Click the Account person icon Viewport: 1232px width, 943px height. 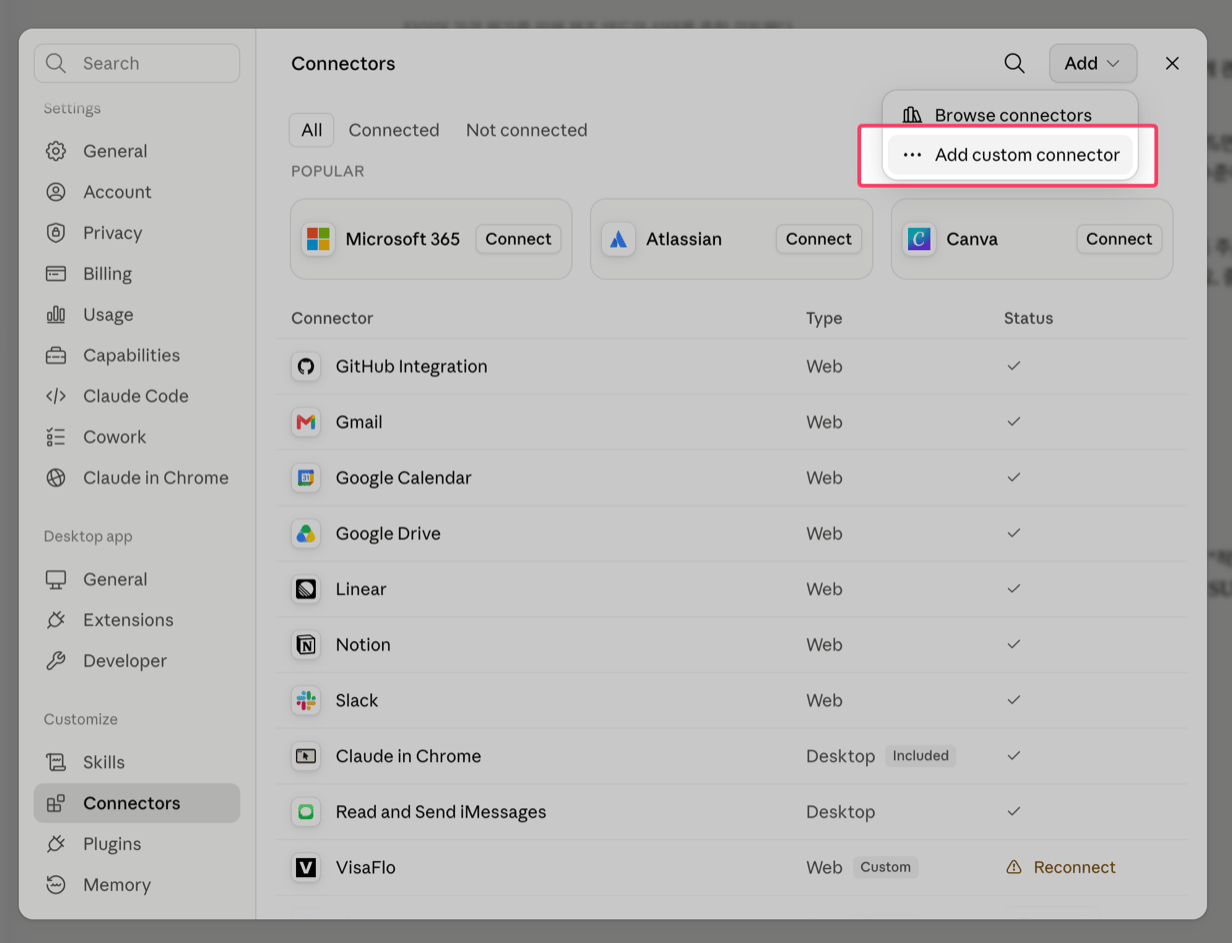56,192
